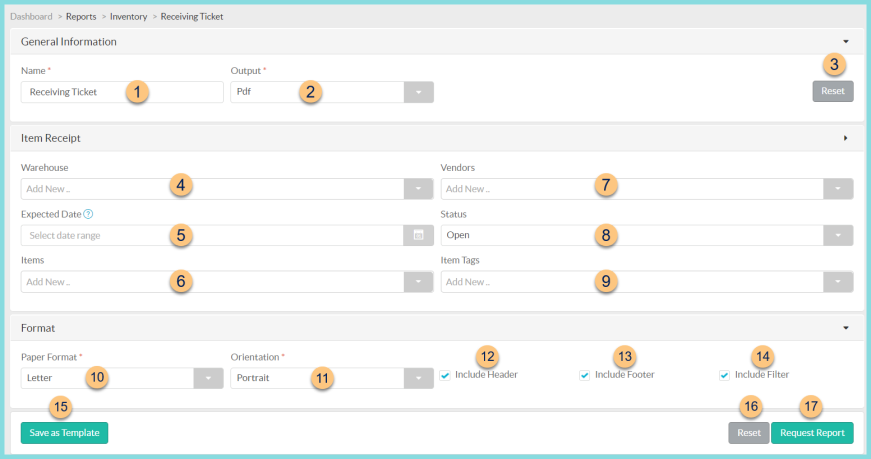Click the Include Footer label text
871x459 pixels.
coord(624,375)
